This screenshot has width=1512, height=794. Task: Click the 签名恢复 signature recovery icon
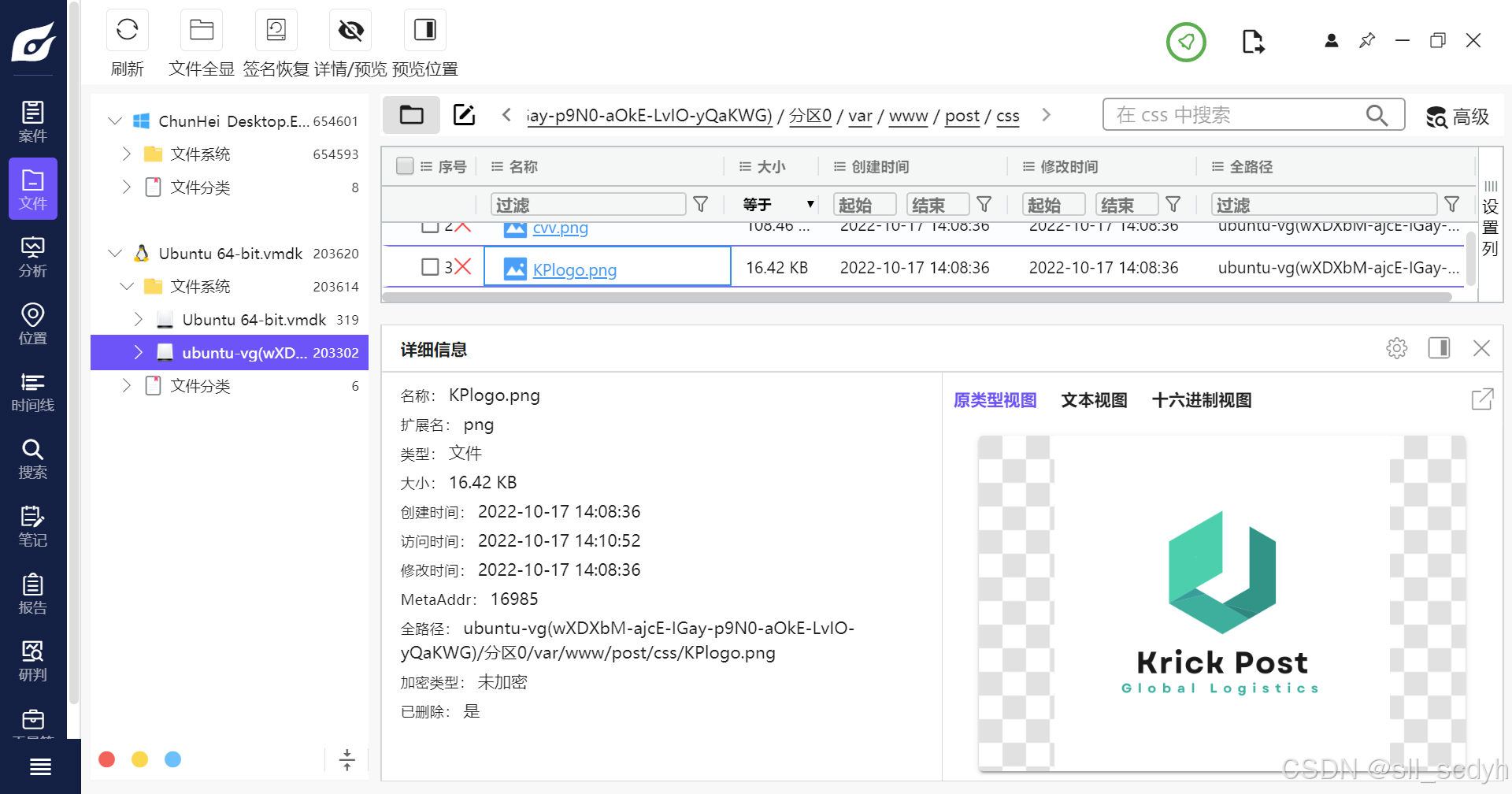[x=276, y=30]
